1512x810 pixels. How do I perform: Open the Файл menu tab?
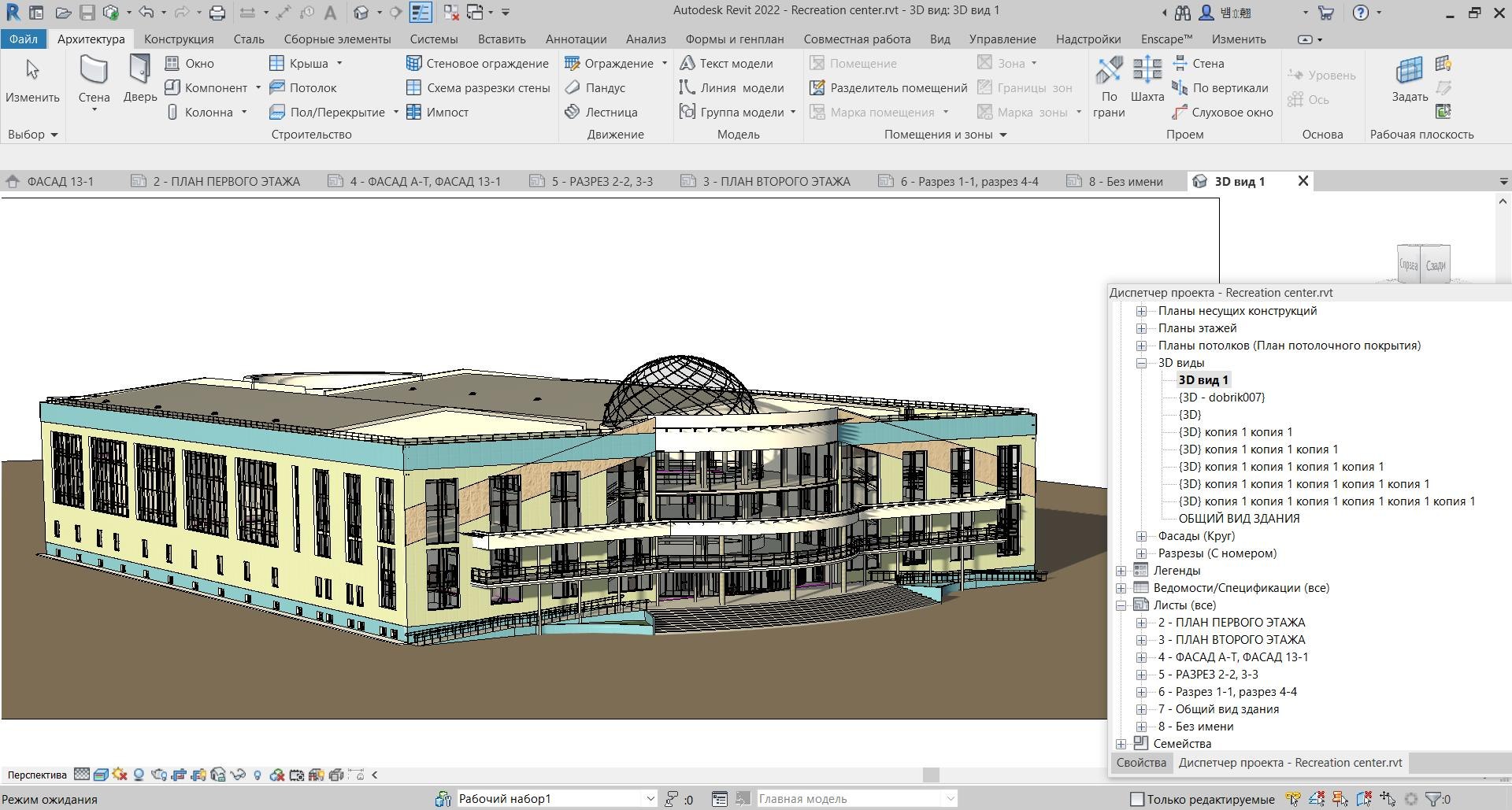(x=24, y=39)
